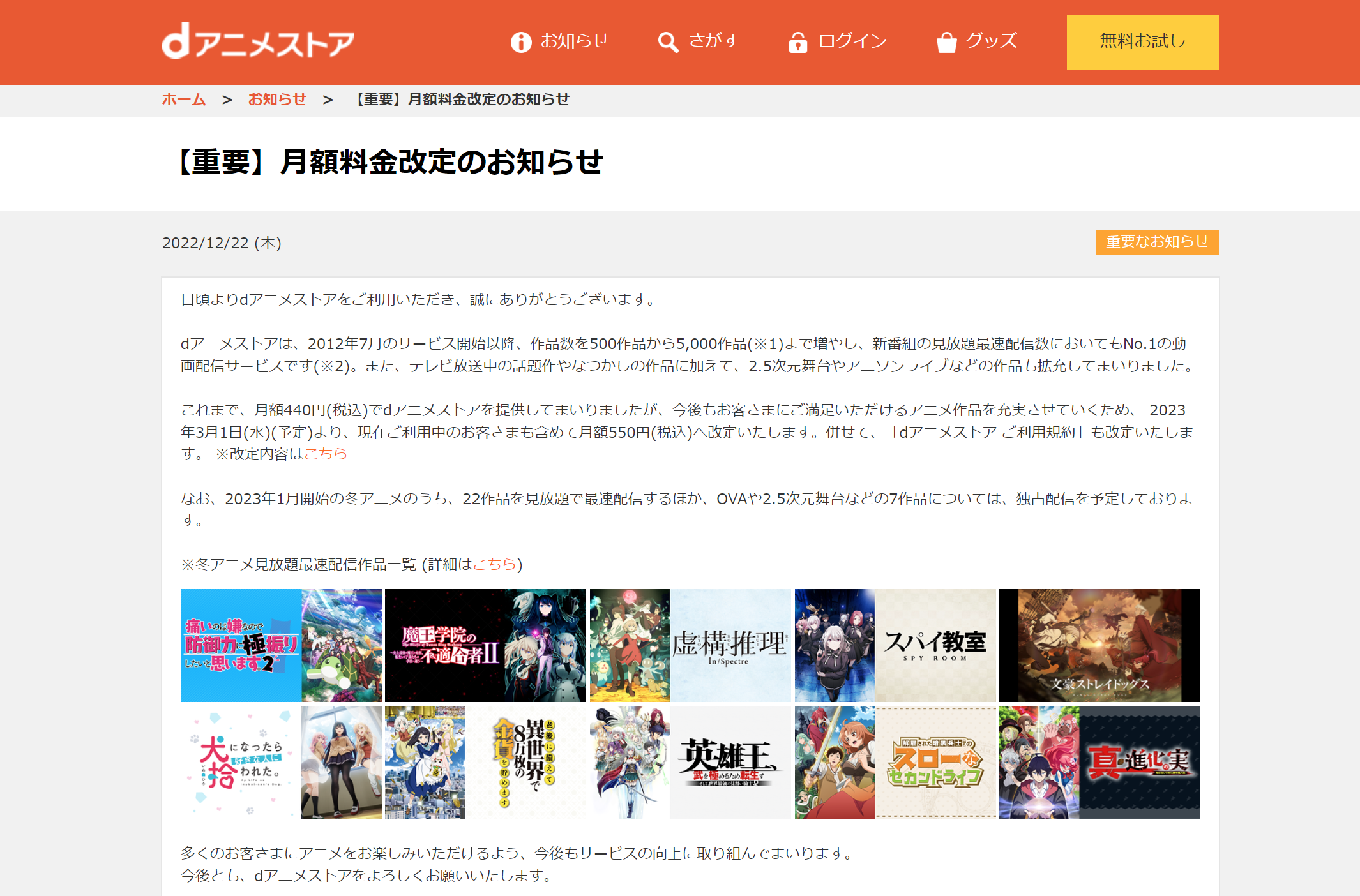Image resolution: width=1360 pixels, height=896 pixels.
Task: Go to ホーム breadcrumb link
Action: [x=184, y=100]
